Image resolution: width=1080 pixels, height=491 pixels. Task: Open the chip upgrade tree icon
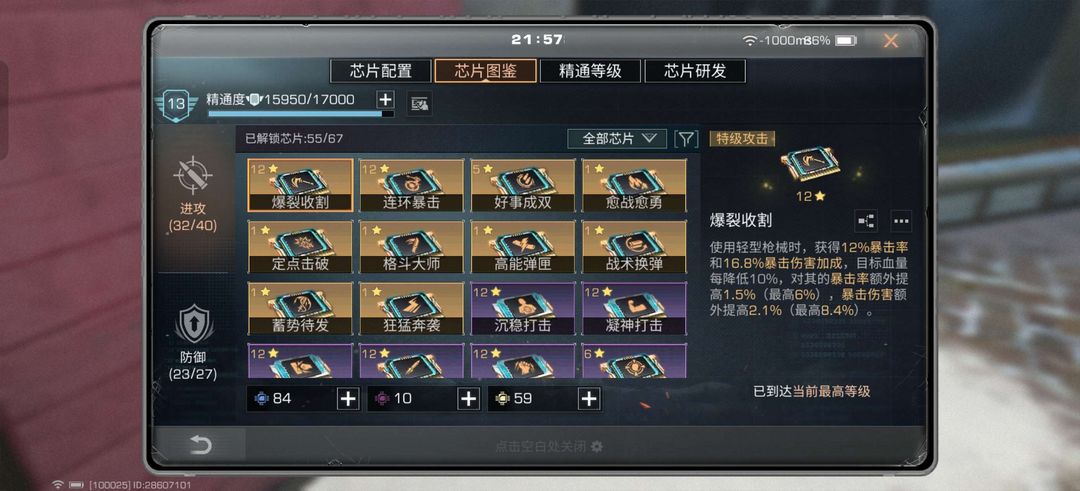coord(866,220)
